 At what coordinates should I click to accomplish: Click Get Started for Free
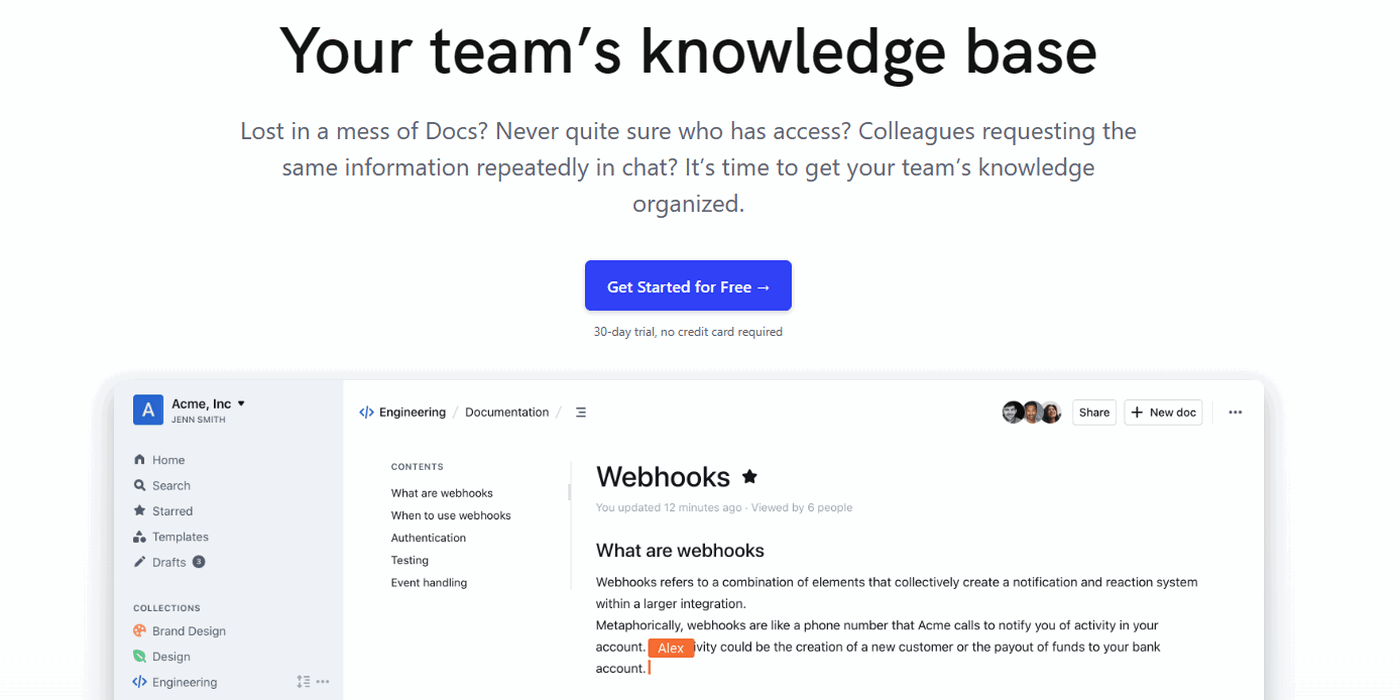tap(687, 285)
